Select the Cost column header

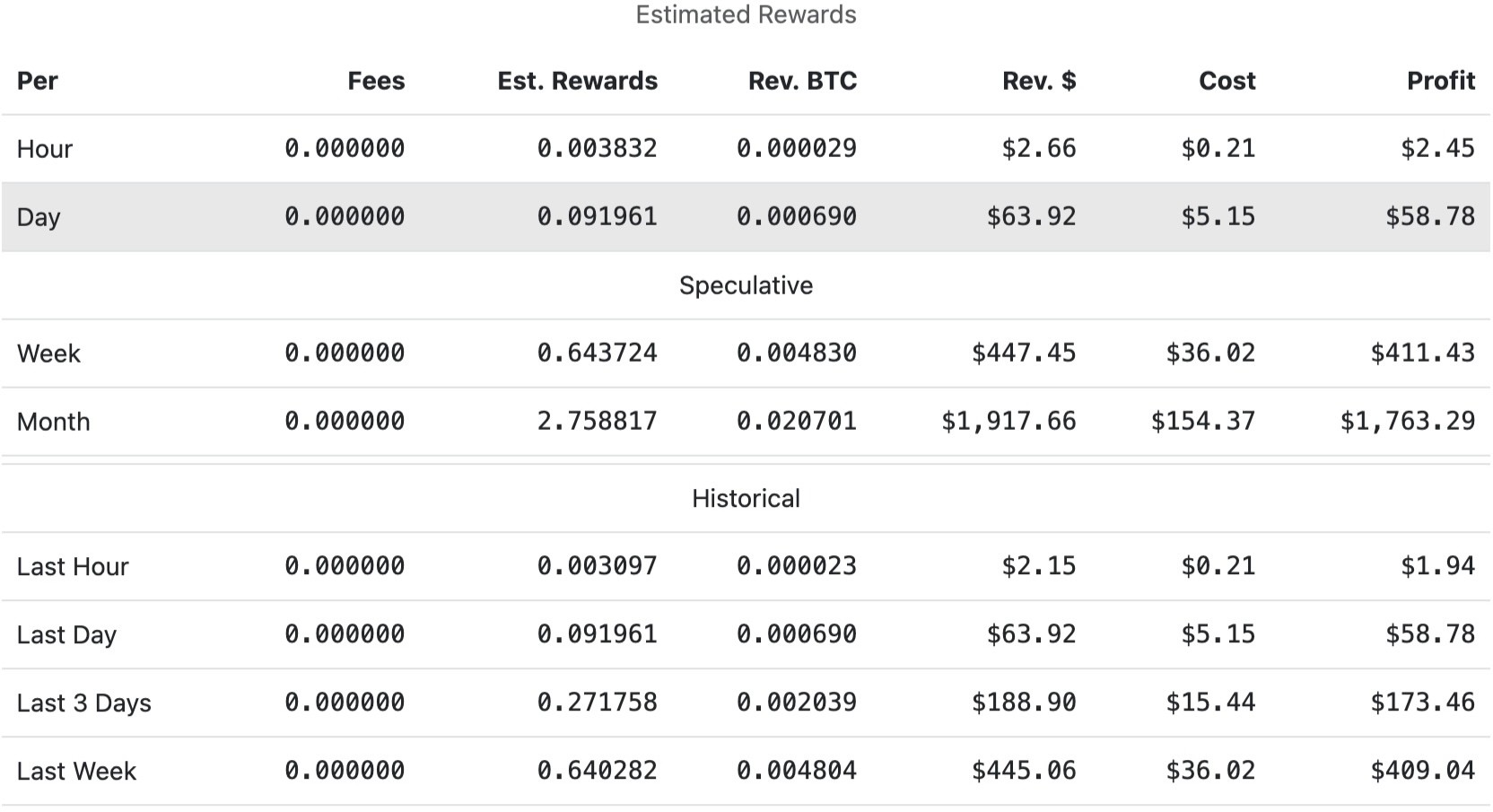tap(1227, 81)
